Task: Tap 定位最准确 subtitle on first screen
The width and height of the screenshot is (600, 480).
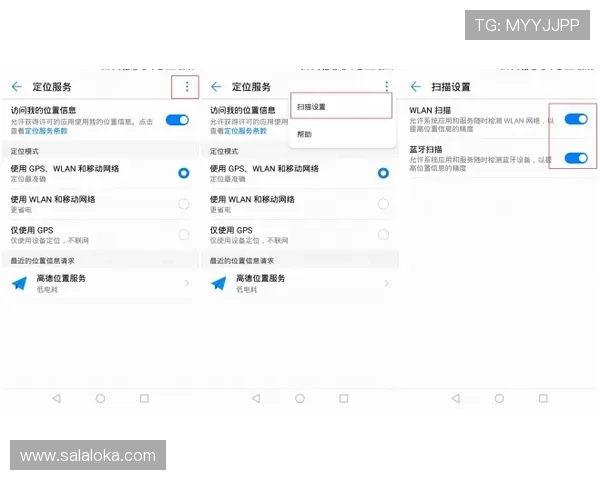Action: [x=28, y=179]
